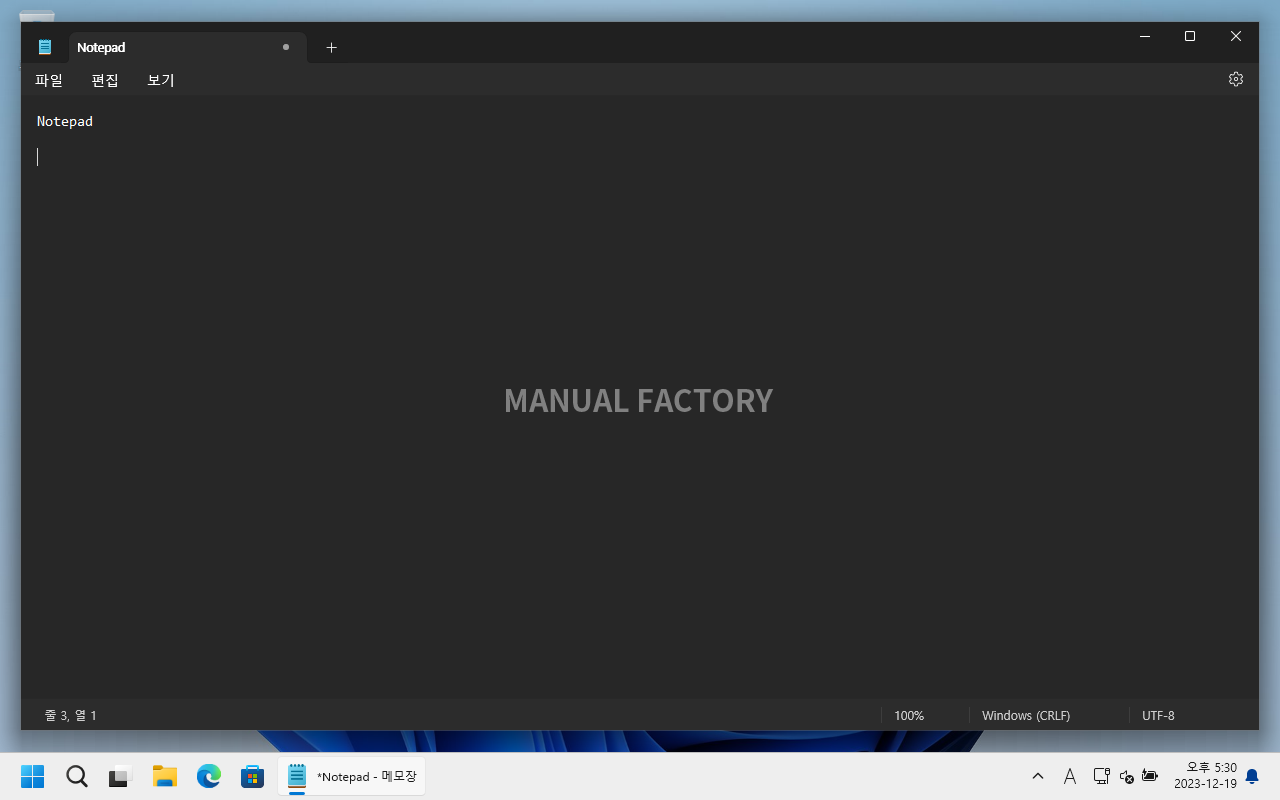This screenshot has height=800, width=1280.
Task: Minimize the Notepad window
Action: point(1144,36)
